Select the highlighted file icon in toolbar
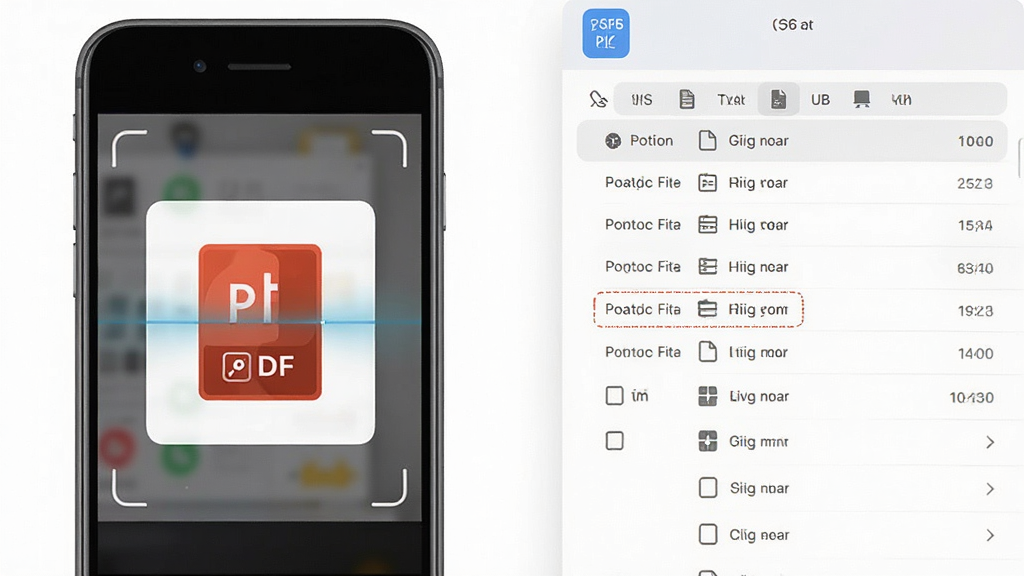Screen dimensions: 1024x576 pyautogui.click(x=778, y=99)
